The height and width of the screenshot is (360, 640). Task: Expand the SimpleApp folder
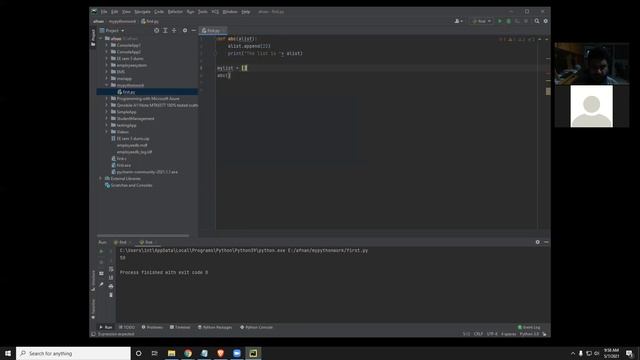107,112
